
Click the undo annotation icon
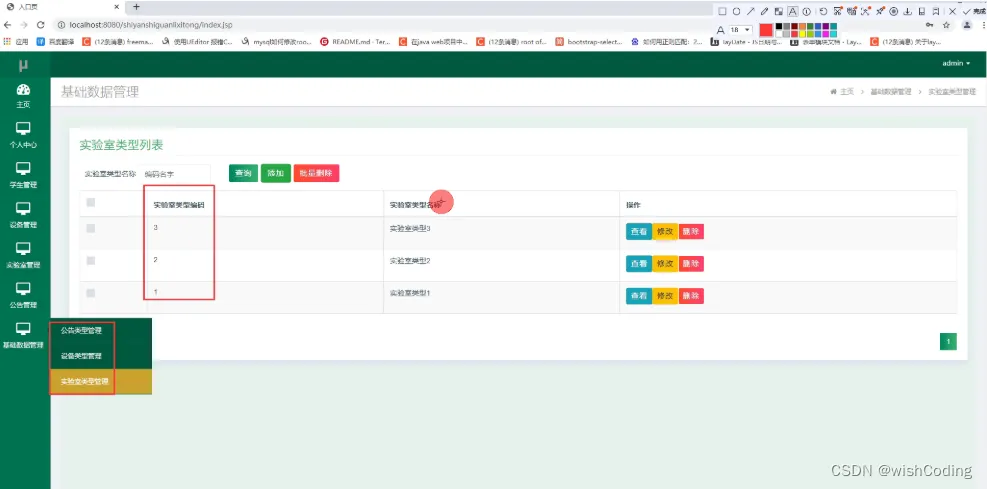[x=823, y=11]
